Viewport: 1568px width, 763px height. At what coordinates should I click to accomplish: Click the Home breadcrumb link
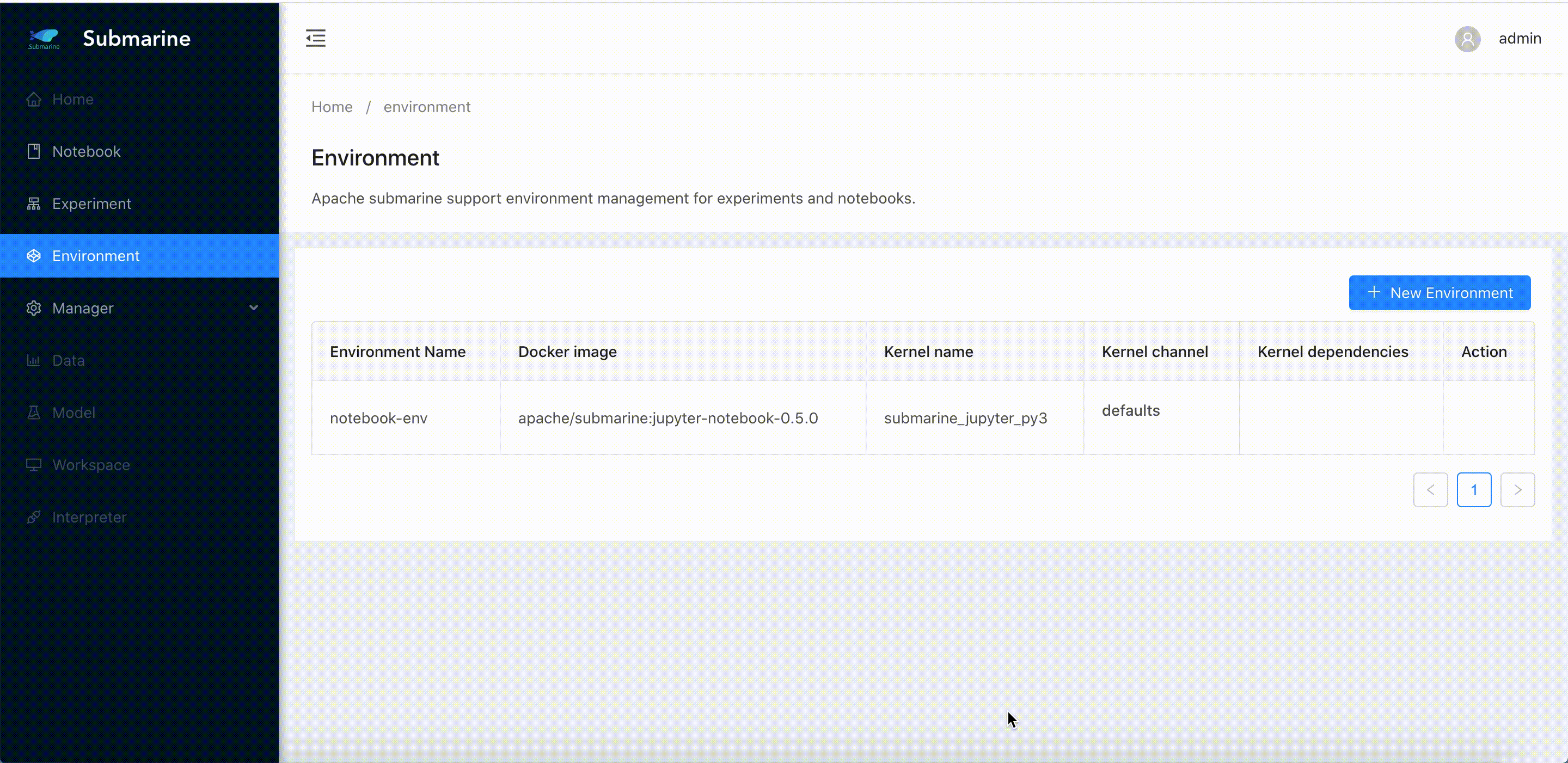(x=332, y=107)
